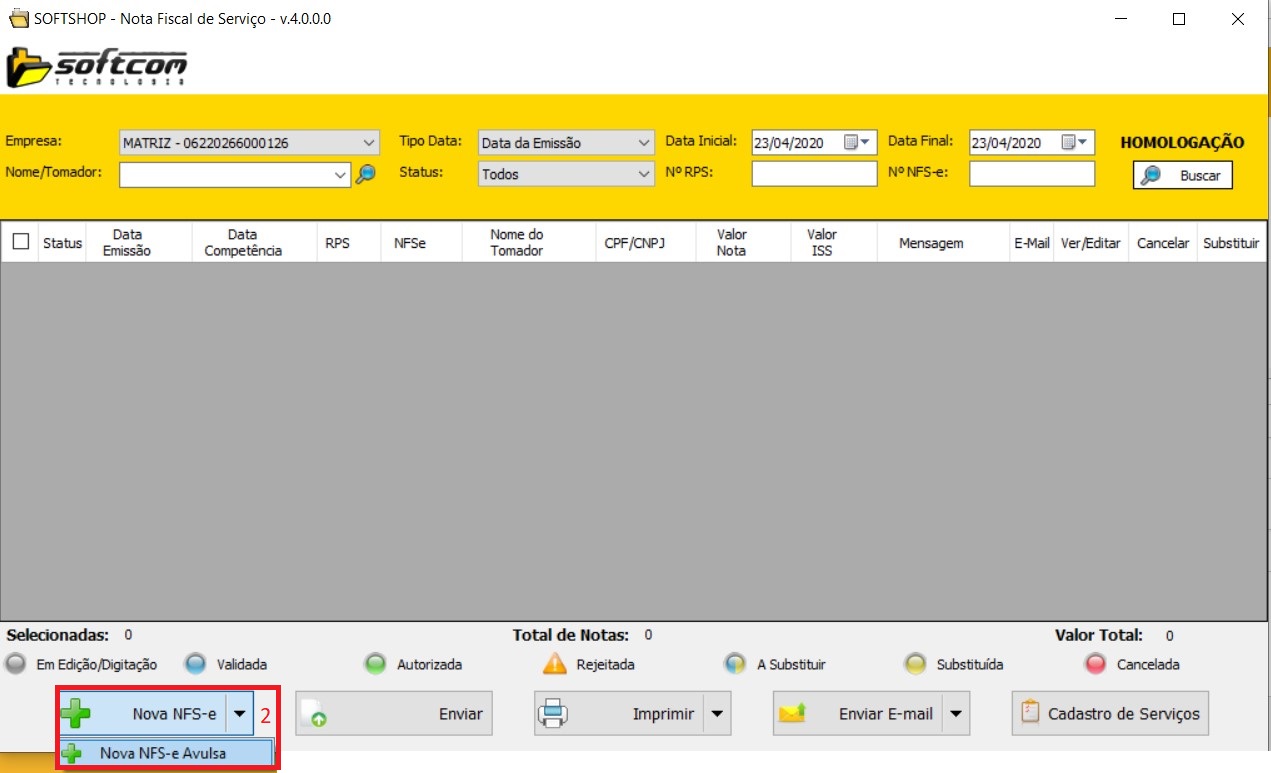Expand the Status filter dropdown
The image size is (1271, 773).
[644, 174]
